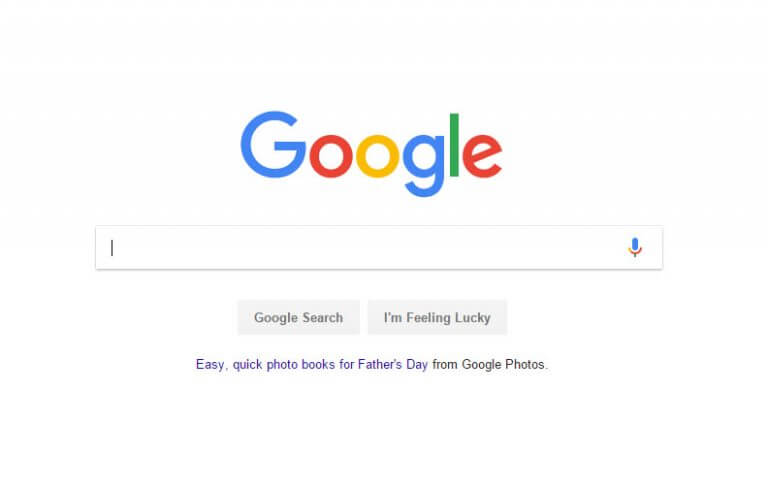Click 'Father's Day' in the promo link
This screenshot has height=492, width=768.
[x=393, y=365]
